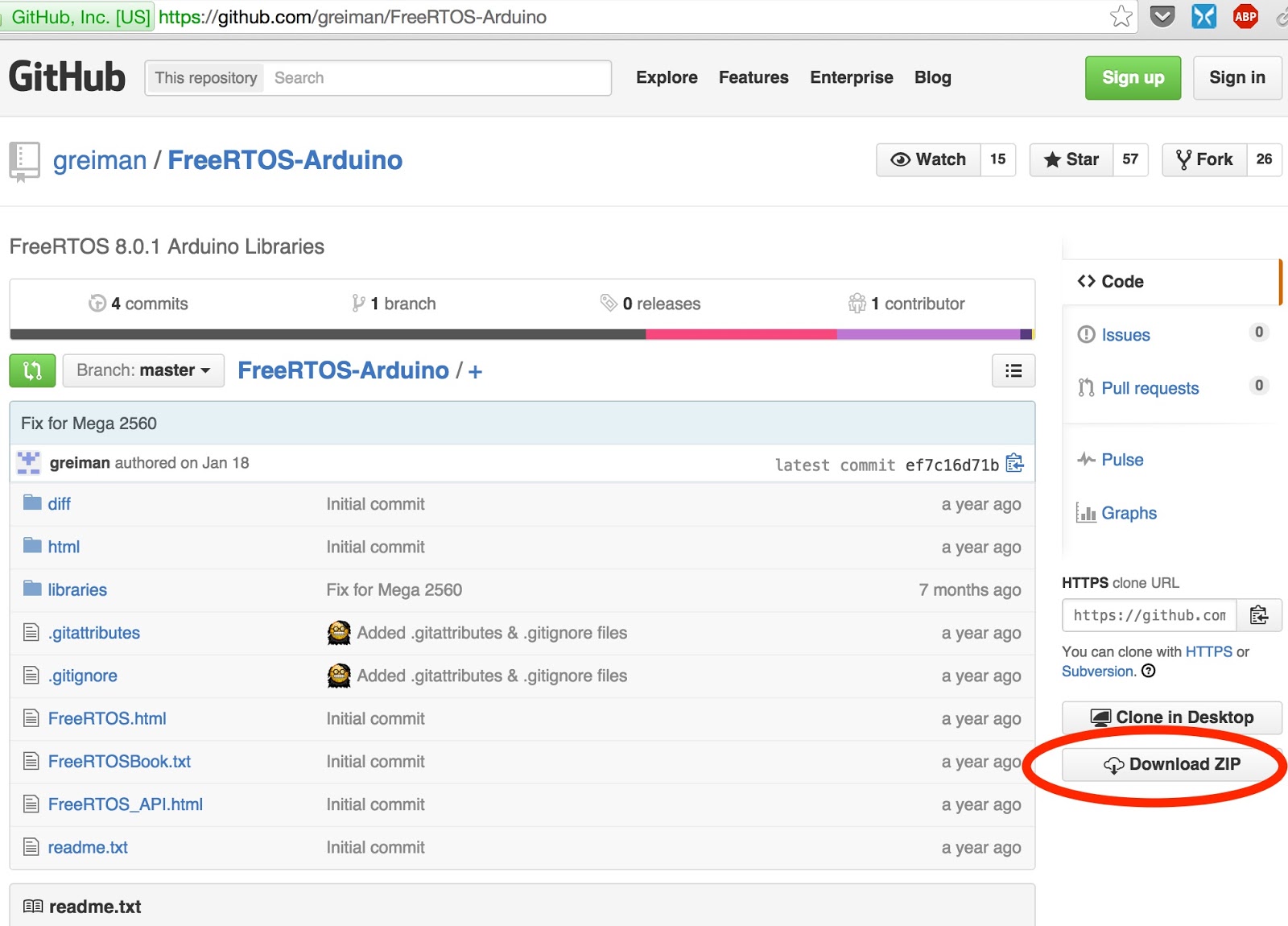The image size is (1288, 926).
Task: Open Blog in top navigation
Action: (933, 77)
